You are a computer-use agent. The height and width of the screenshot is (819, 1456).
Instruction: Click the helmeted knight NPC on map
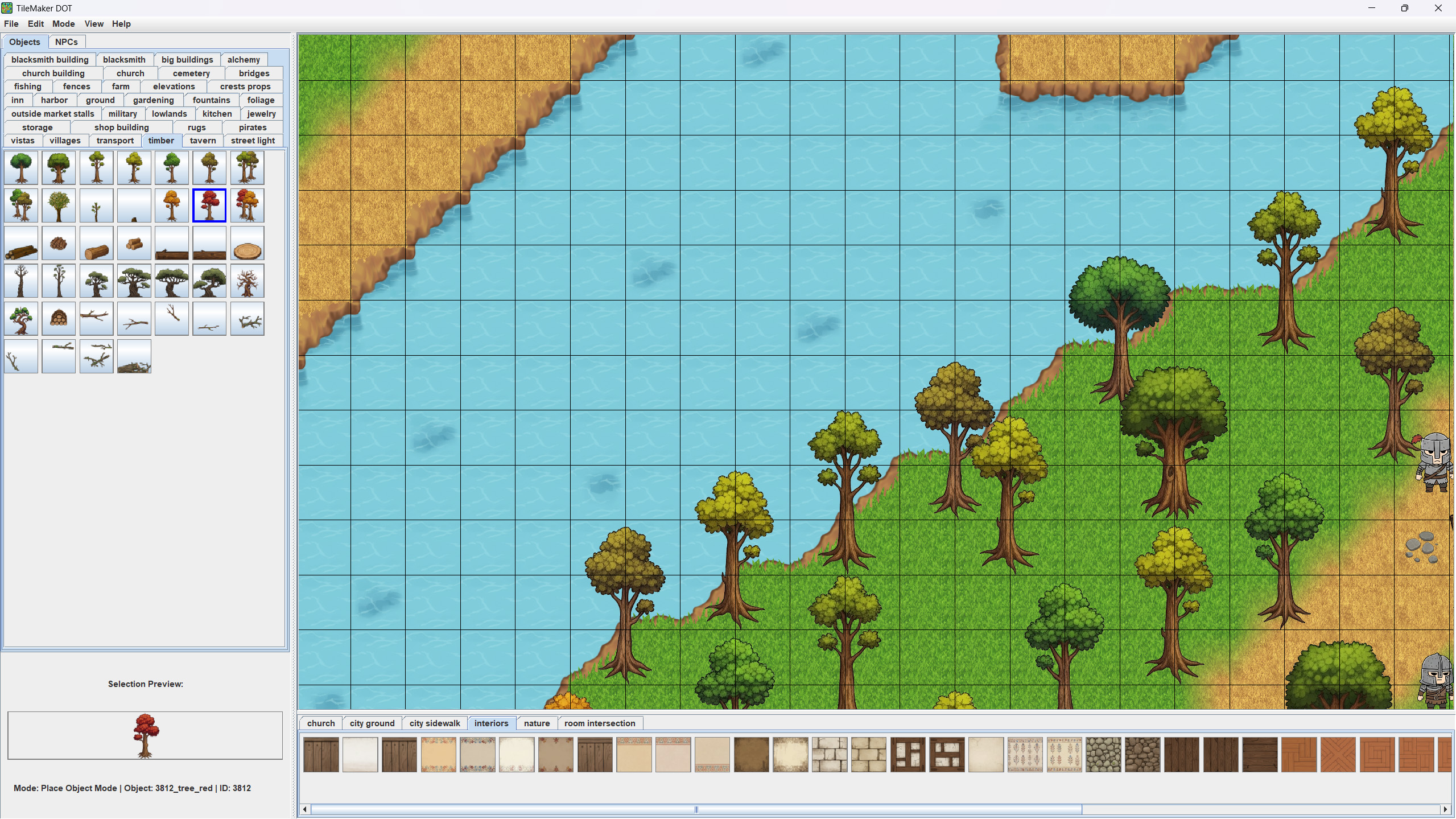pyautogui.click(x=1434, y=462)
